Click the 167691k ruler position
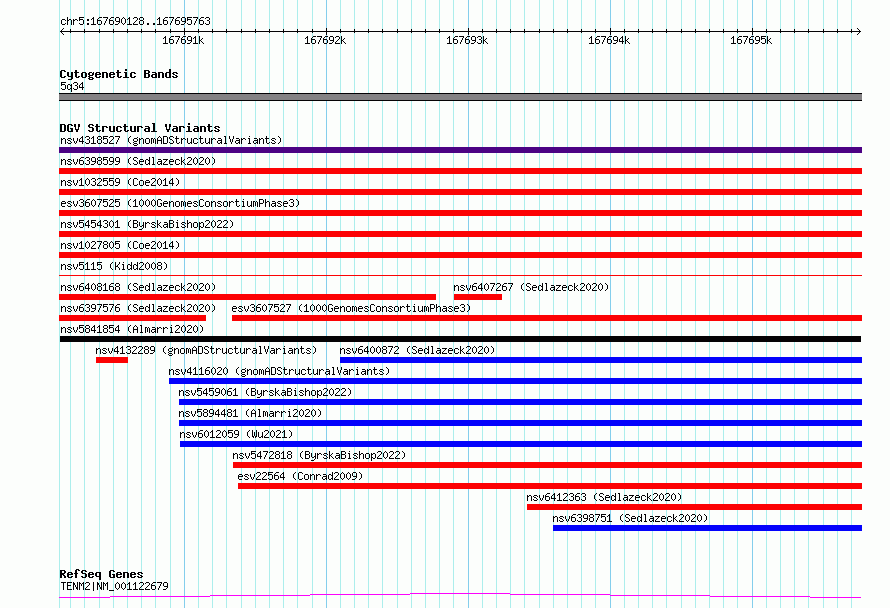Image resolution: width=890 pixels, height=608 pixels. (183, 40)
